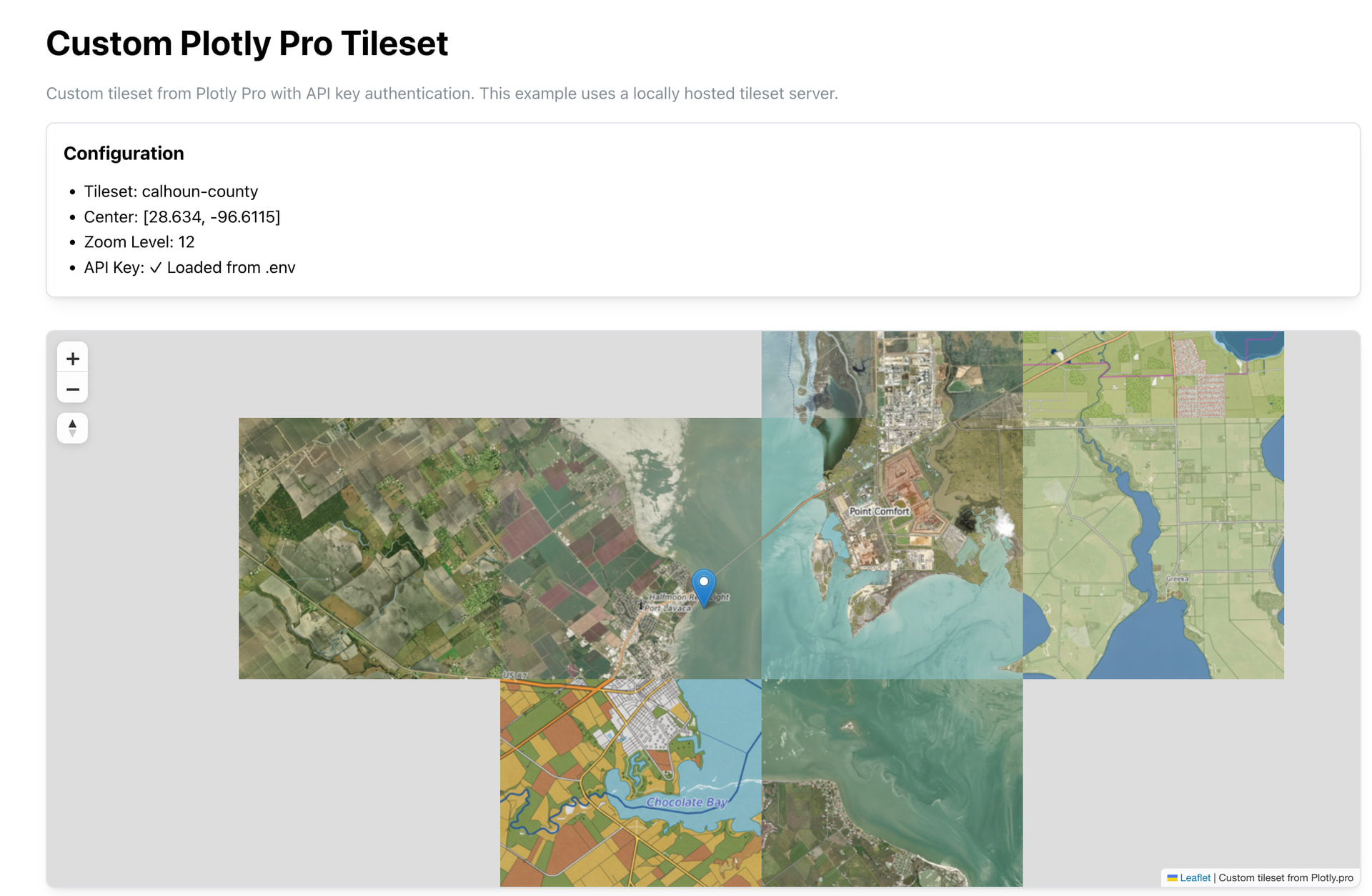Click the colorful land-use tile near Chocolate Bay
The width and height of the screenshot is (1372, 896).
tap(631, 782)
